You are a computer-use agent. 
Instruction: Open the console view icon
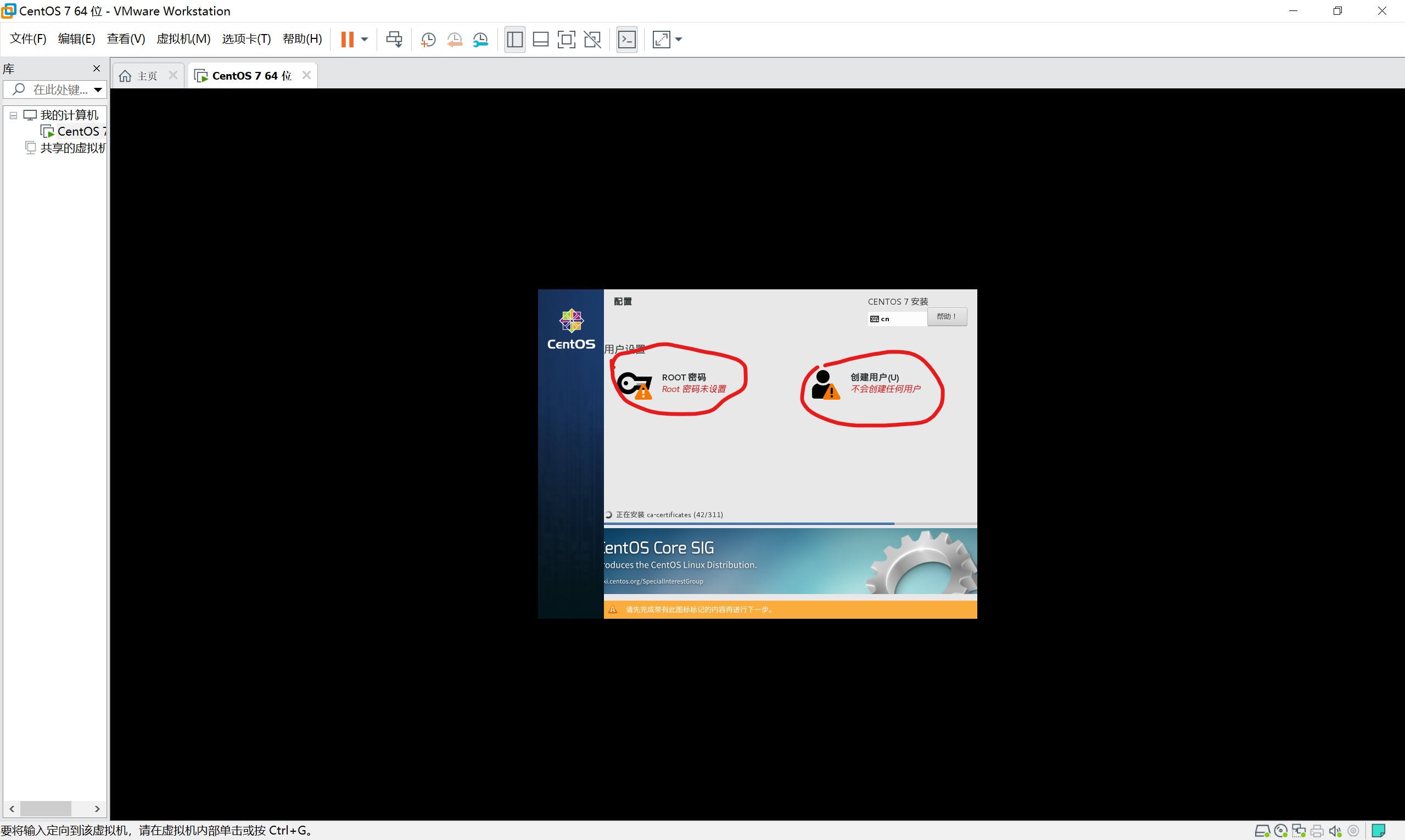pyautogui.click(x=626, y=39)
